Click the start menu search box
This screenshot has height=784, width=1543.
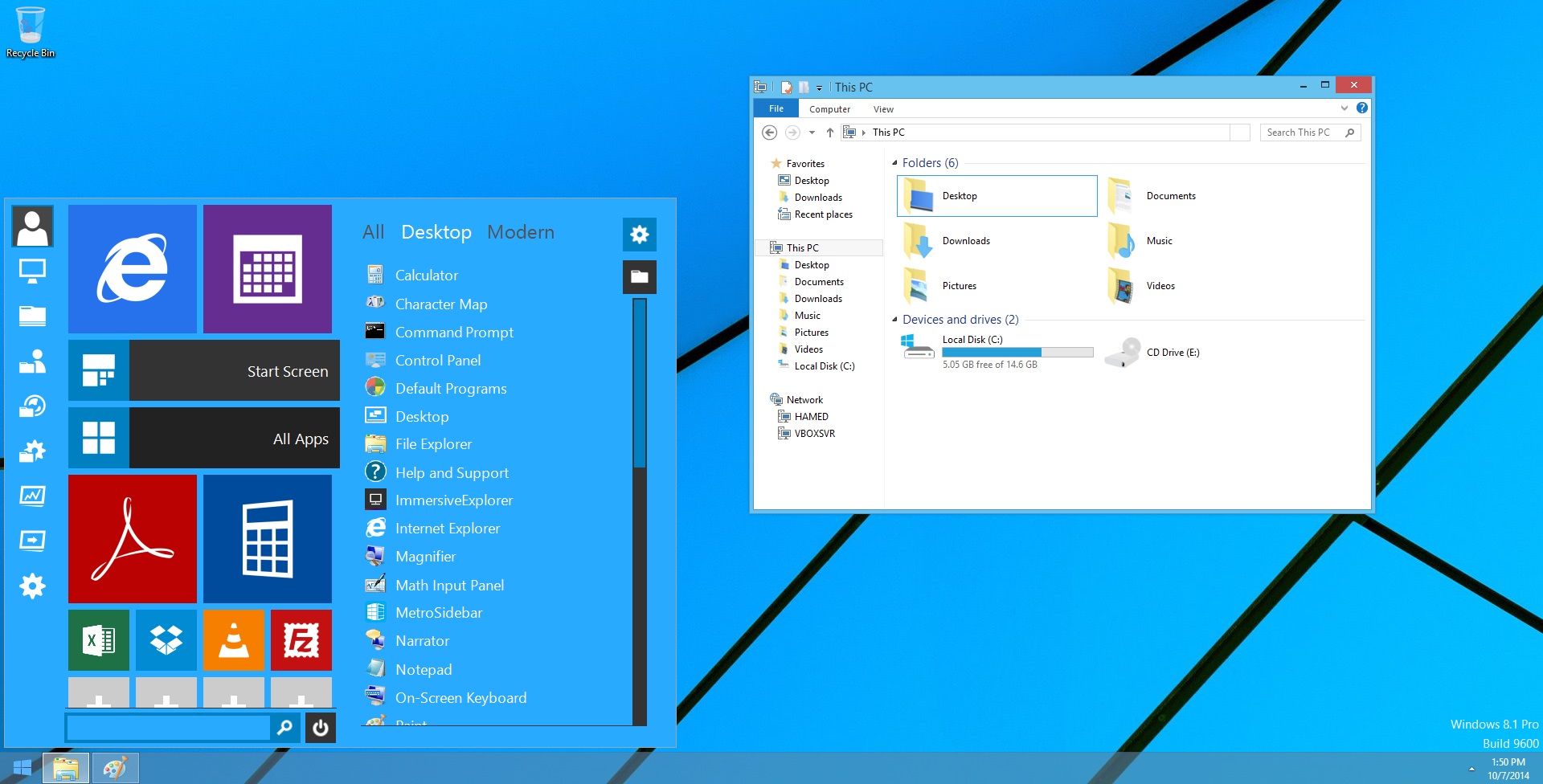tap(169, 728)
